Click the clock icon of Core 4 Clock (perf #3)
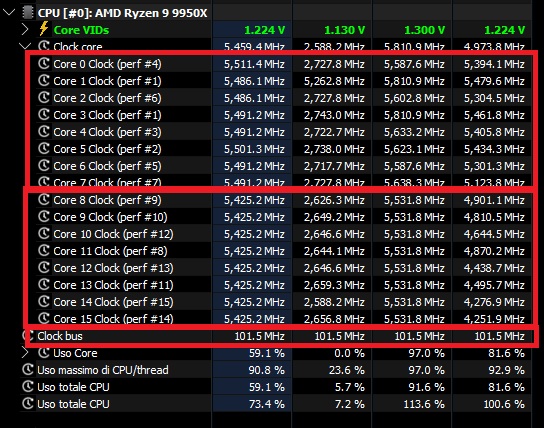544x428 pixels. [44, 132]
